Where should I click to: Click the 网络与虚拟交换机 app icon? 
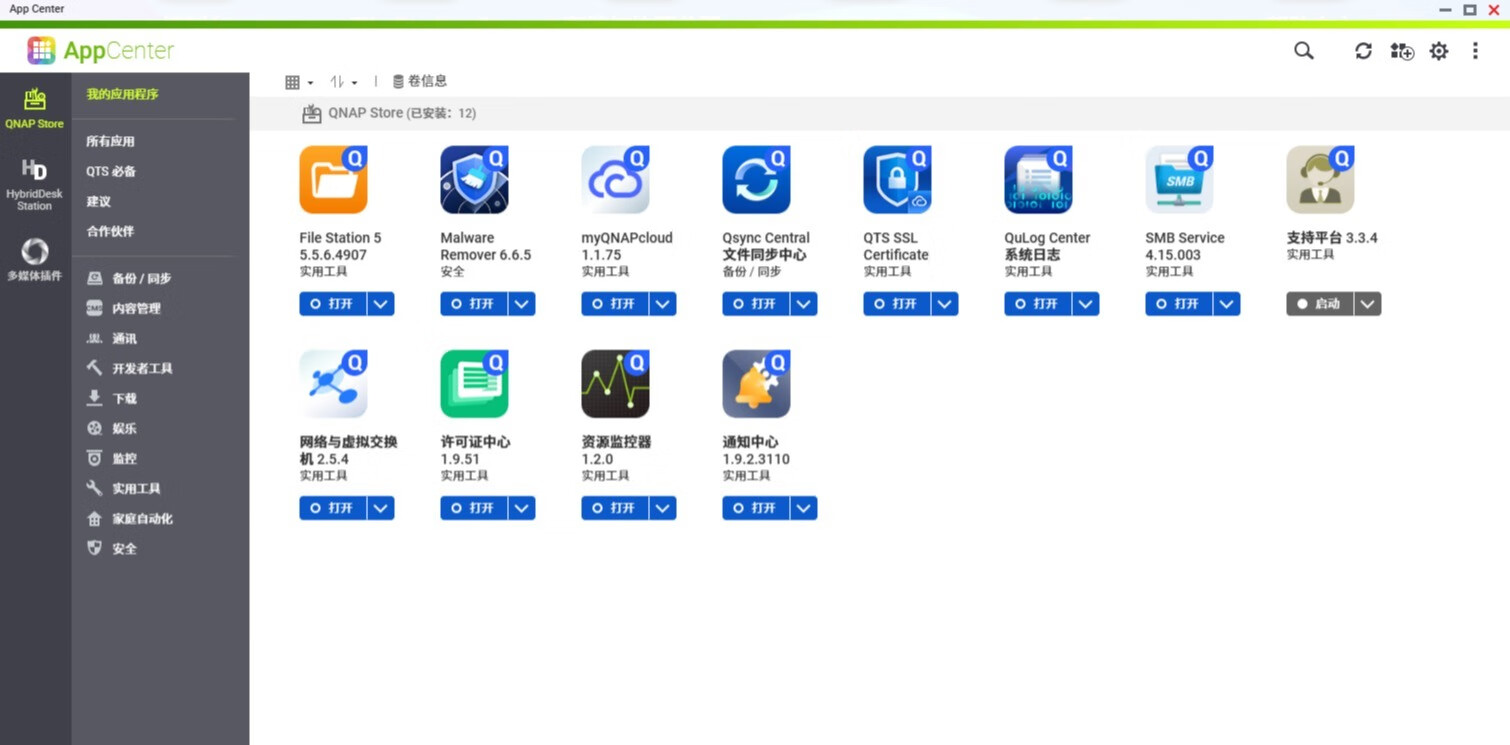(333, 384)
